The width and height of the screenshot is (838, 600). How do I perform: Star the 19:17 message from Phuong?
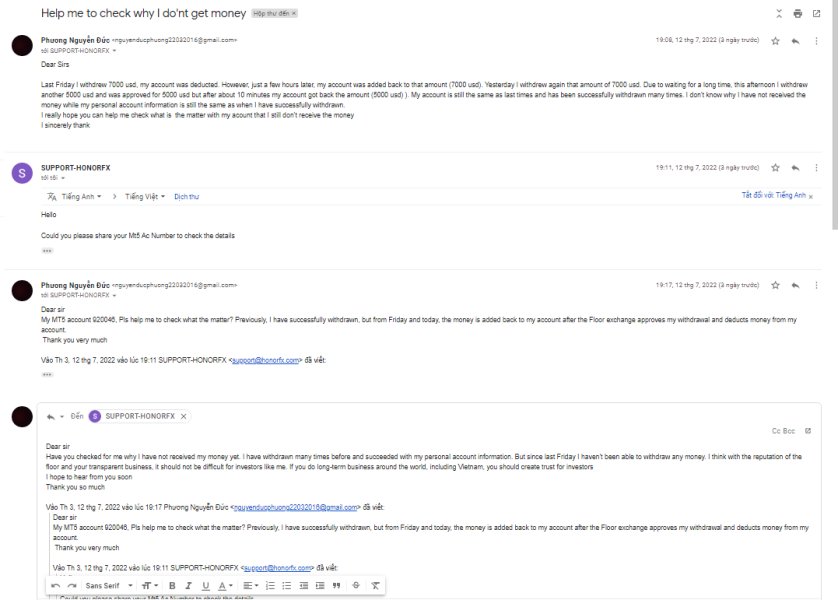pyautogui.click(x=775, y=285)
